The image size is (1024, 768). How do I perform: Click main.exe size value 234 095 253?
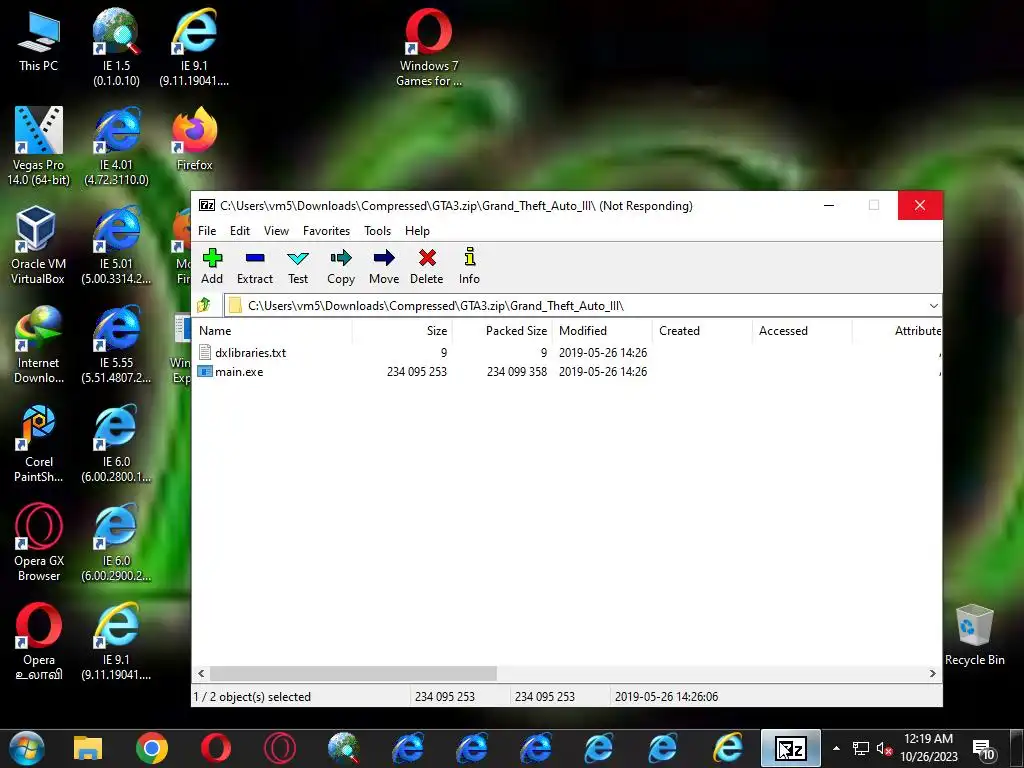pos(417,372)
